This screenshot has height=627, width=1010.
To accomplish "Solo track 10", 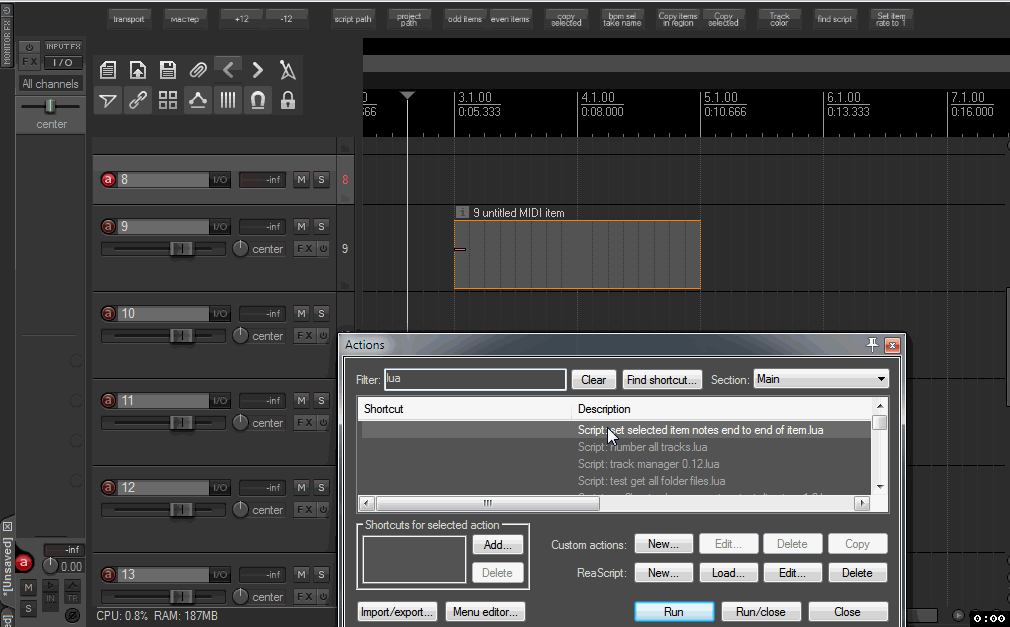I will [x=321, y=313].
